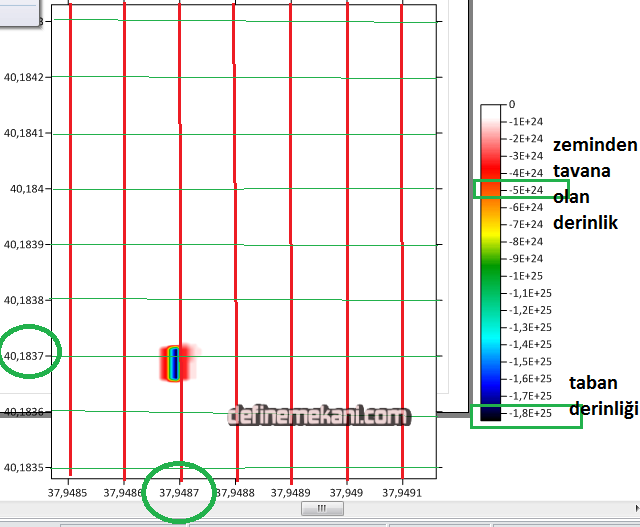Click the 37,9485 x-axis label
The image size is (640, 527).
click(x=67, y=492)
